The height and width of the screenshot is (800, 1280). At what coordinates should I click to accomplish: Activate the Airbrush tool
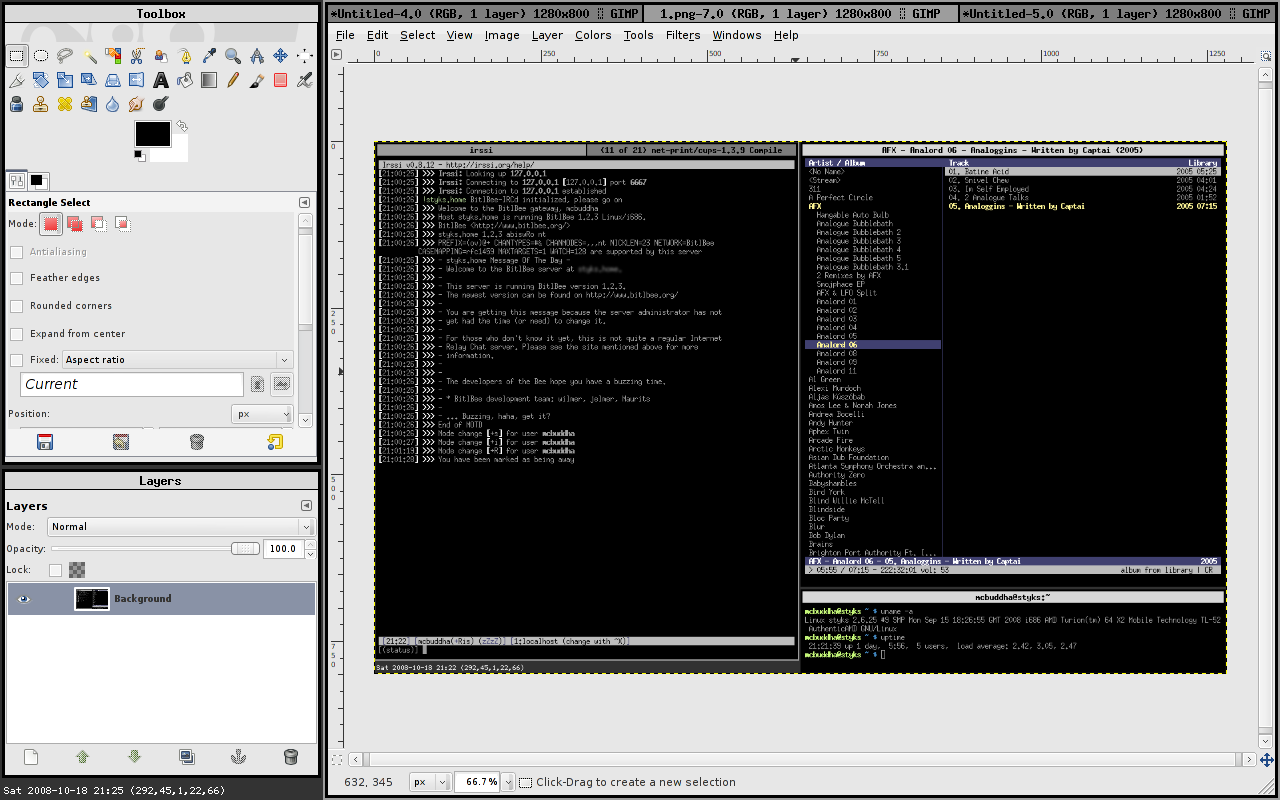[x=305, y=80]
